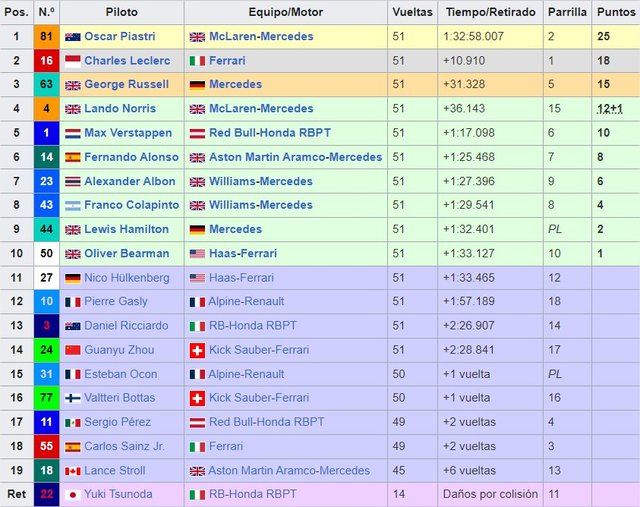The width and height of the screenshot is (640, 507).
Task: Click the Equipo/Motor column header
Action: pos(286,12)
